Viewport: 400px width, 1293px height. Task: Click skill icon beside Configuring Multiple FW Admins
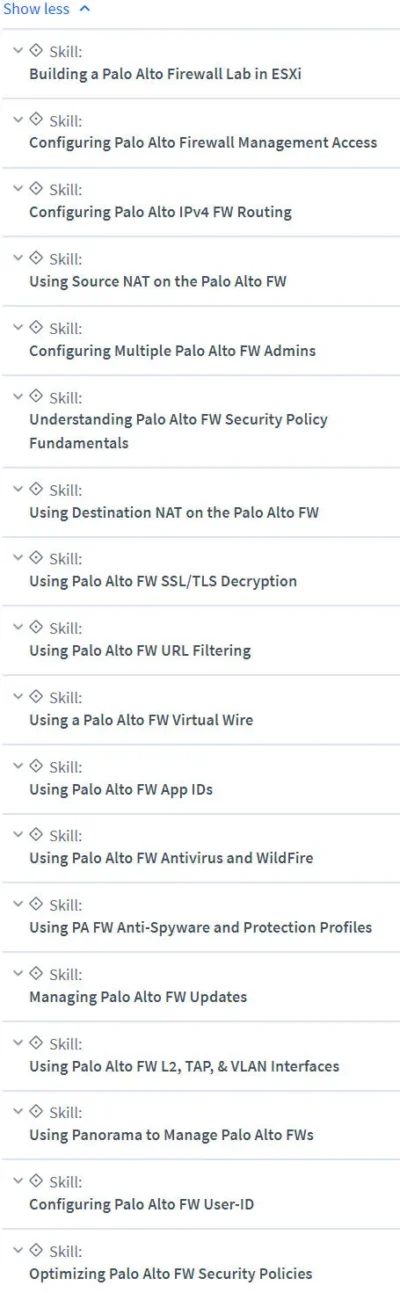point(37,327)
